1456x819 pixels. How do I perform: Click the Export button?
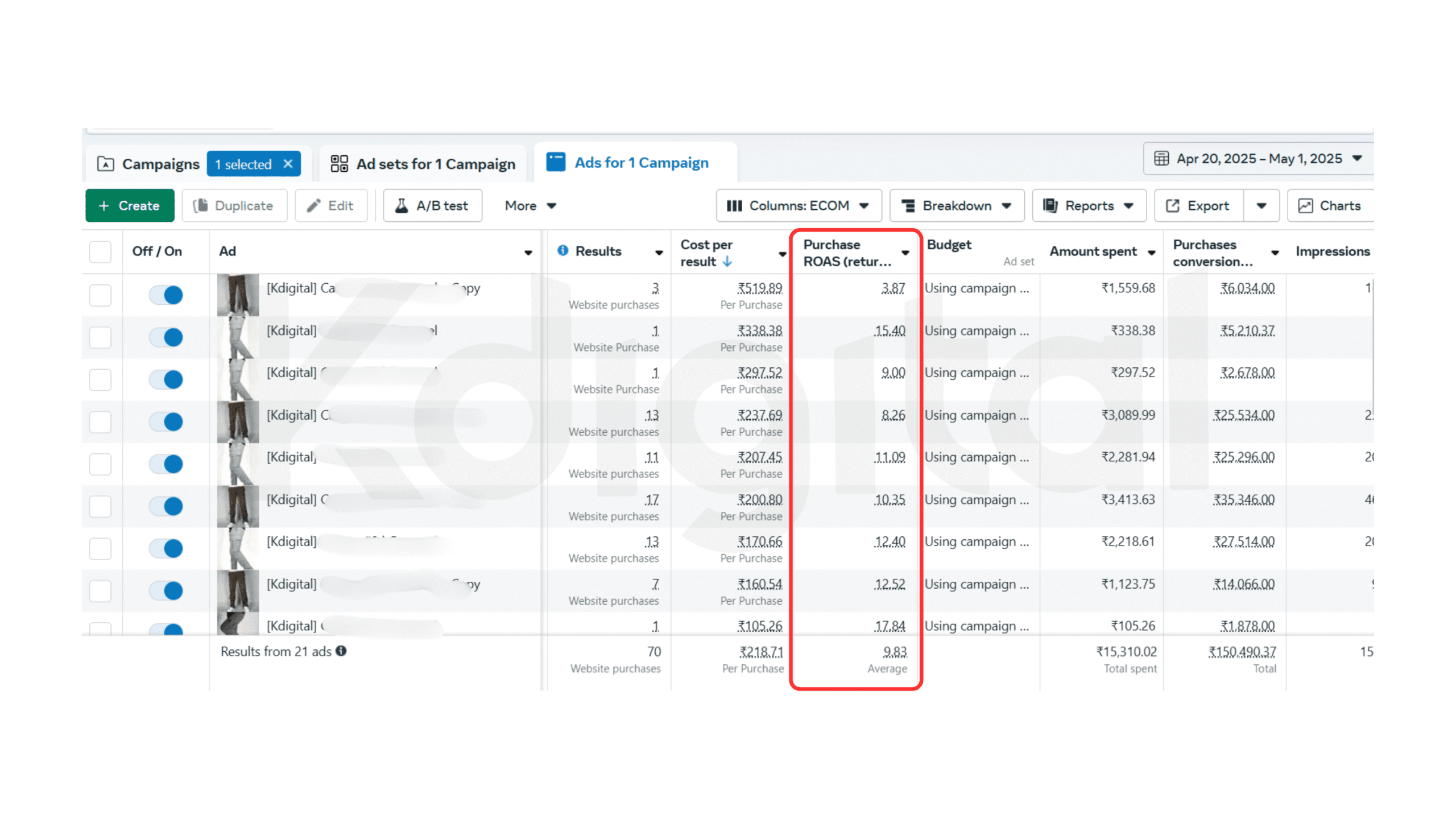pyautogui.click(x=1198, y=206)
